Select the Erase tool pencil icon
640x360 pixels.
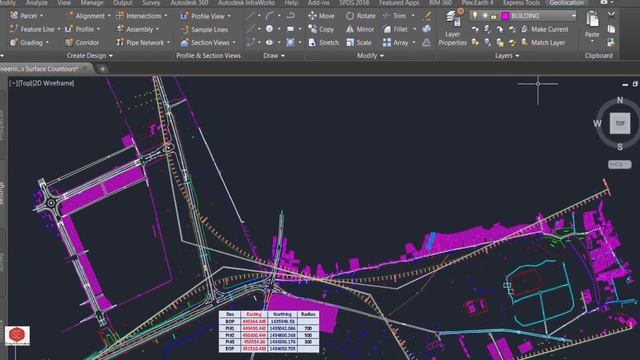[x=427, y=16]
